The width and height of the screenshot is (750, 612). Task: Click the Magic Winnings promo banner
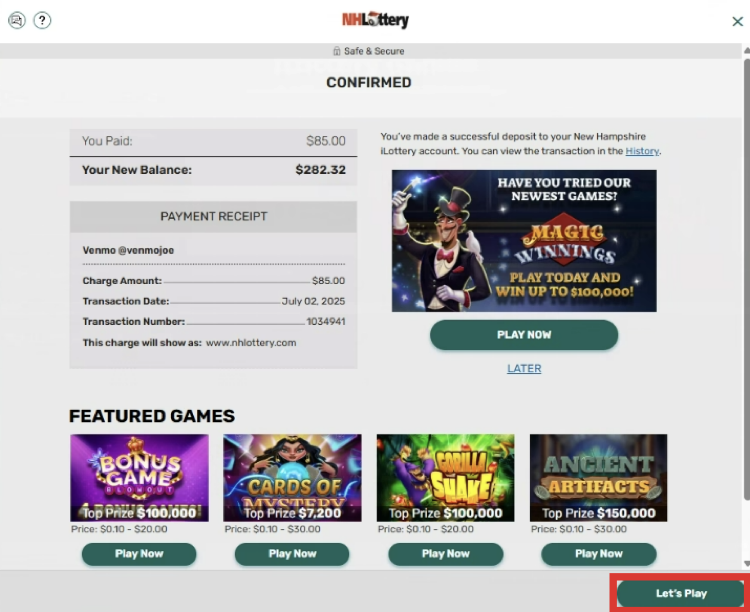click(524, 241)
